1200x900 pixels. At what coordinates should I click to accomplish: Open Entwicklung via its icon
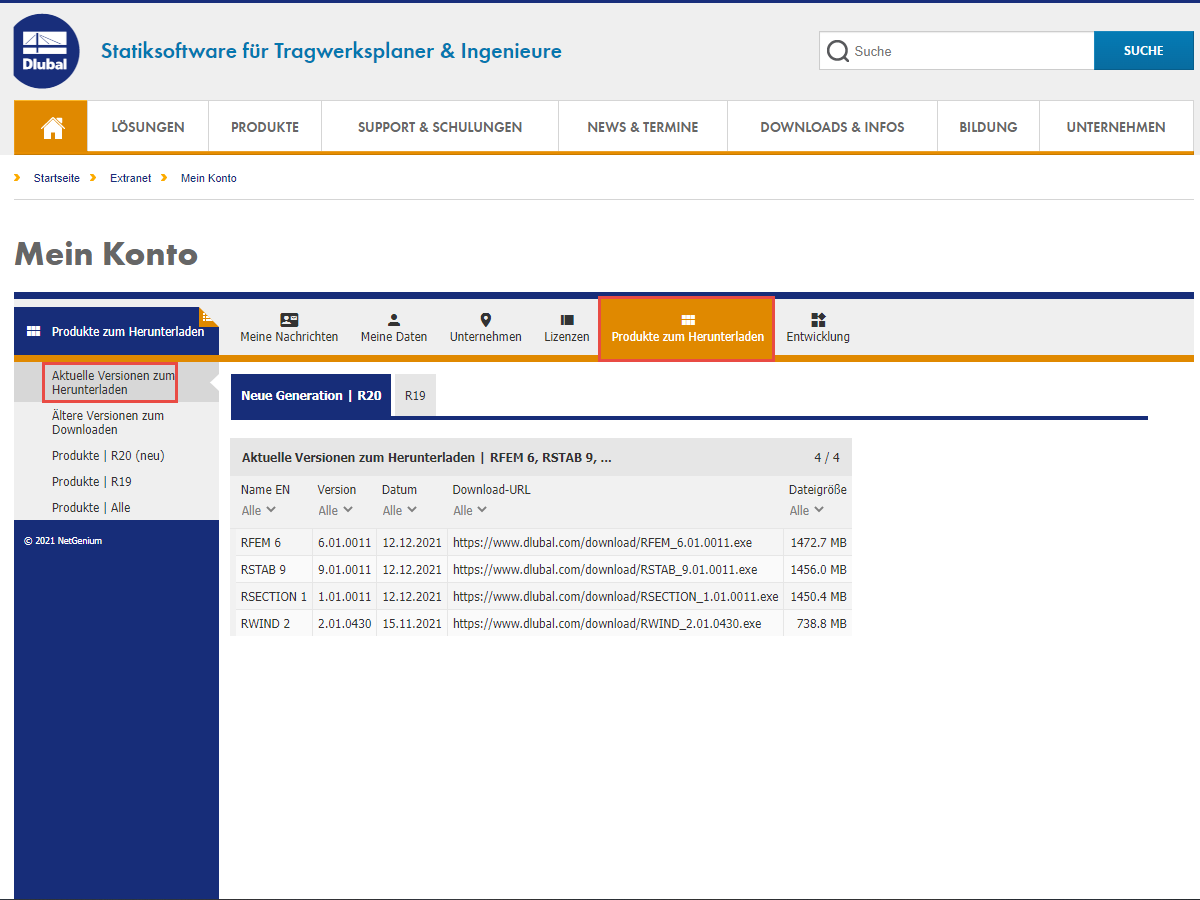[818, 322]
